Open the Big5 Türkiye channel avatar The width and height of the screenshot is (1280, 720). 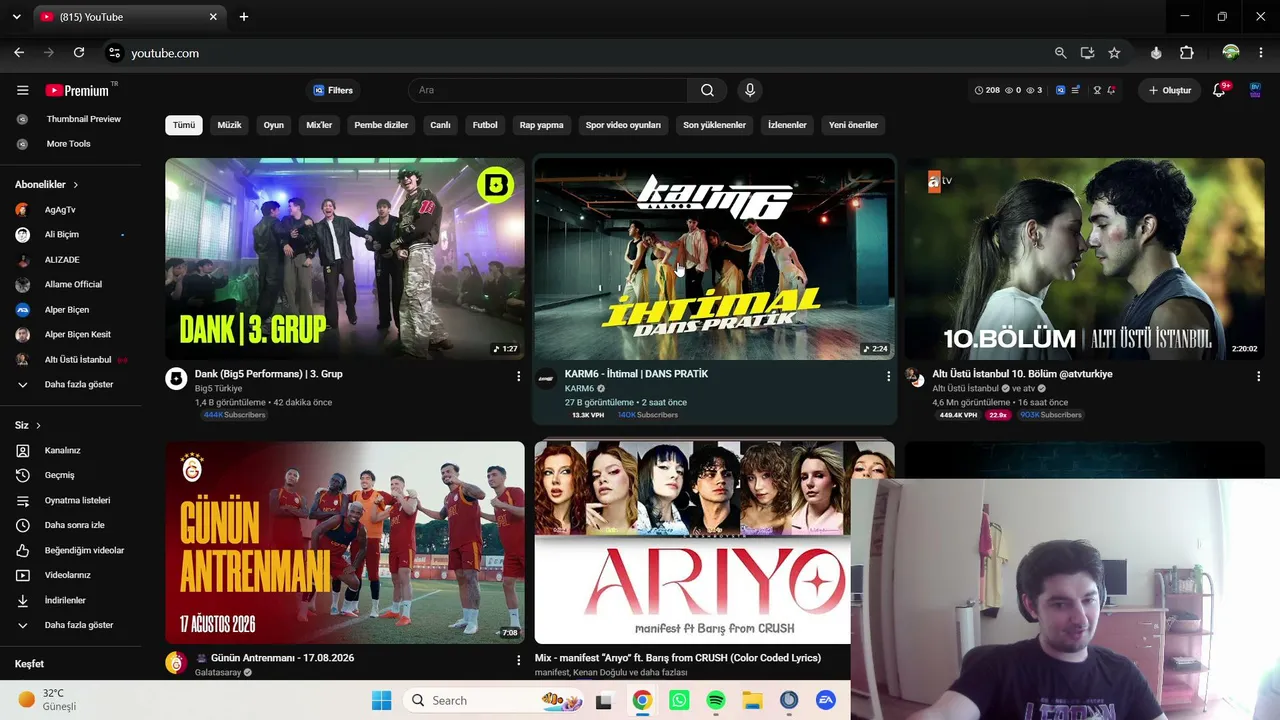(176, 379)
